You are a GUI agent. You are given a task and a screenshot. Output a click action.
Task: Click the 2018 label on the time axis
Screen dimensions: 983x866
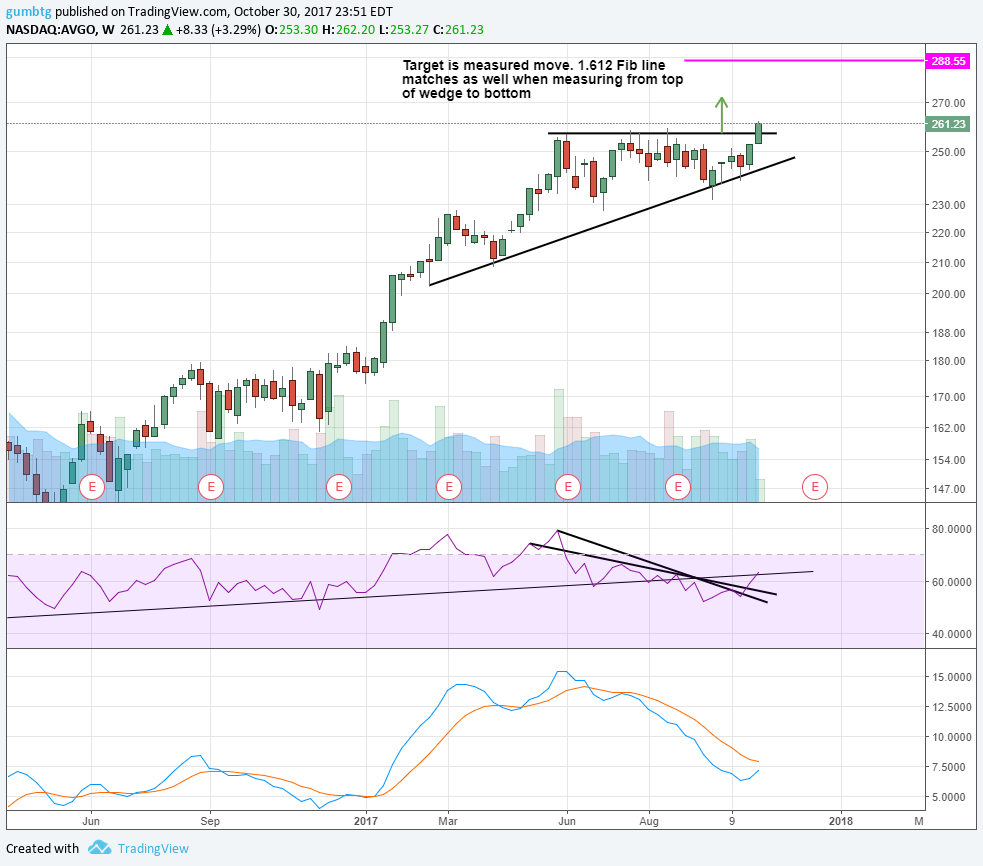coord(841,821)
